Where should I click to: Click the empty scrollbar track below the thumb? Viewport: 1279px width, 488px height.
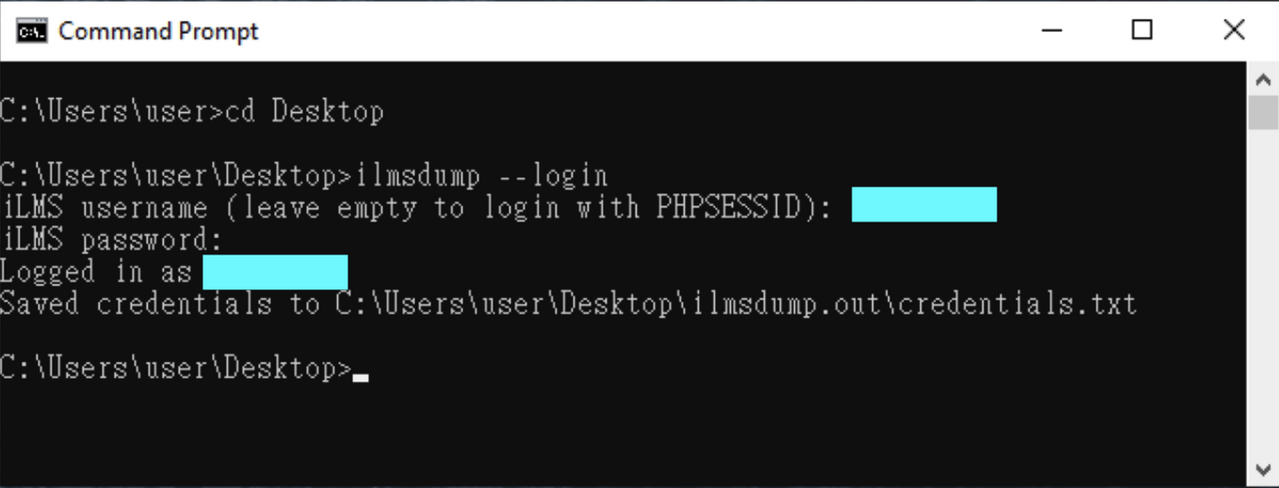point(1264,300)
